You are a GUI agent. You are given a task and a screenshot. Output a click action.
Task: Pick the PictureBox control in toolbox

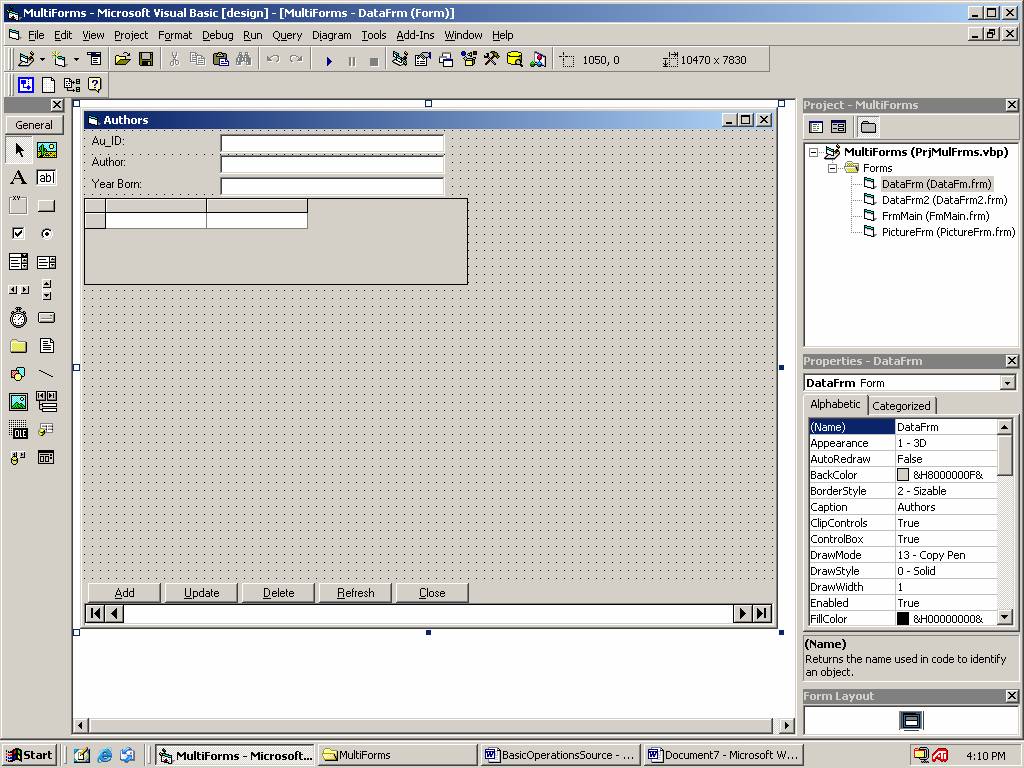[46, 150]
